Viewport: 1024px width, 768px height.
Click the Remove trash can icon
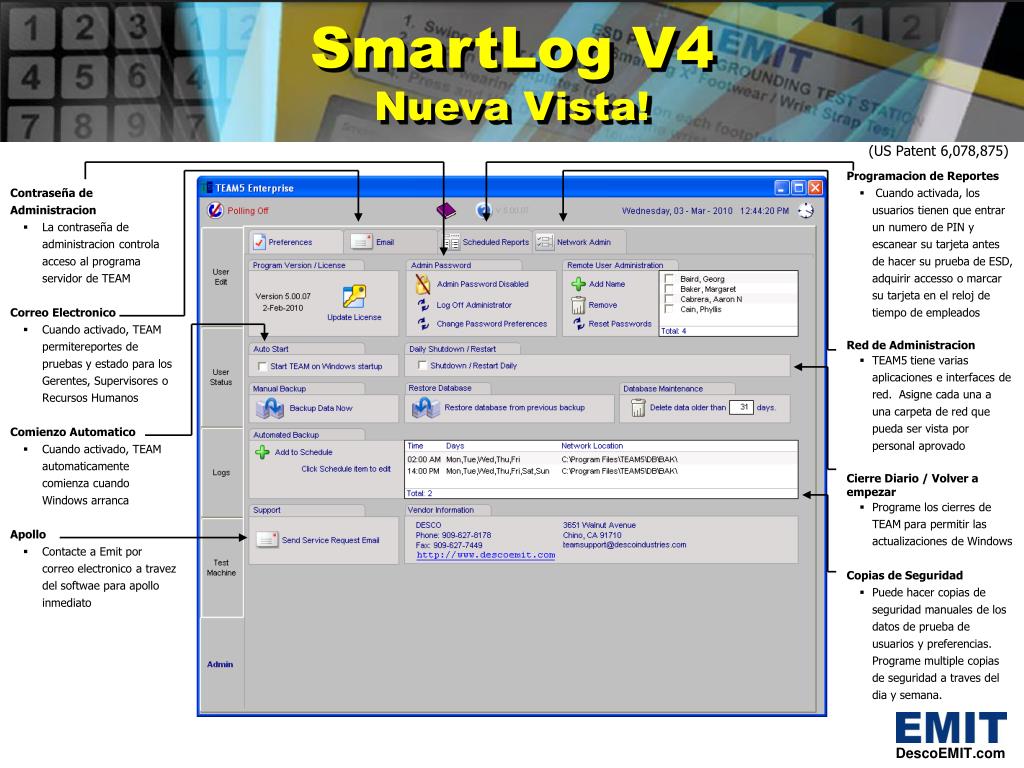coord(578,305)
